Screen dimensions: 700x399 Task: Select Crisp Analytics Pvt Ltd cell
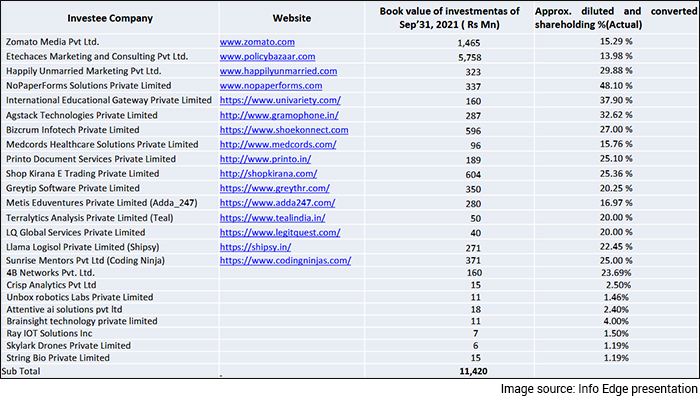[x=51, y=285]
